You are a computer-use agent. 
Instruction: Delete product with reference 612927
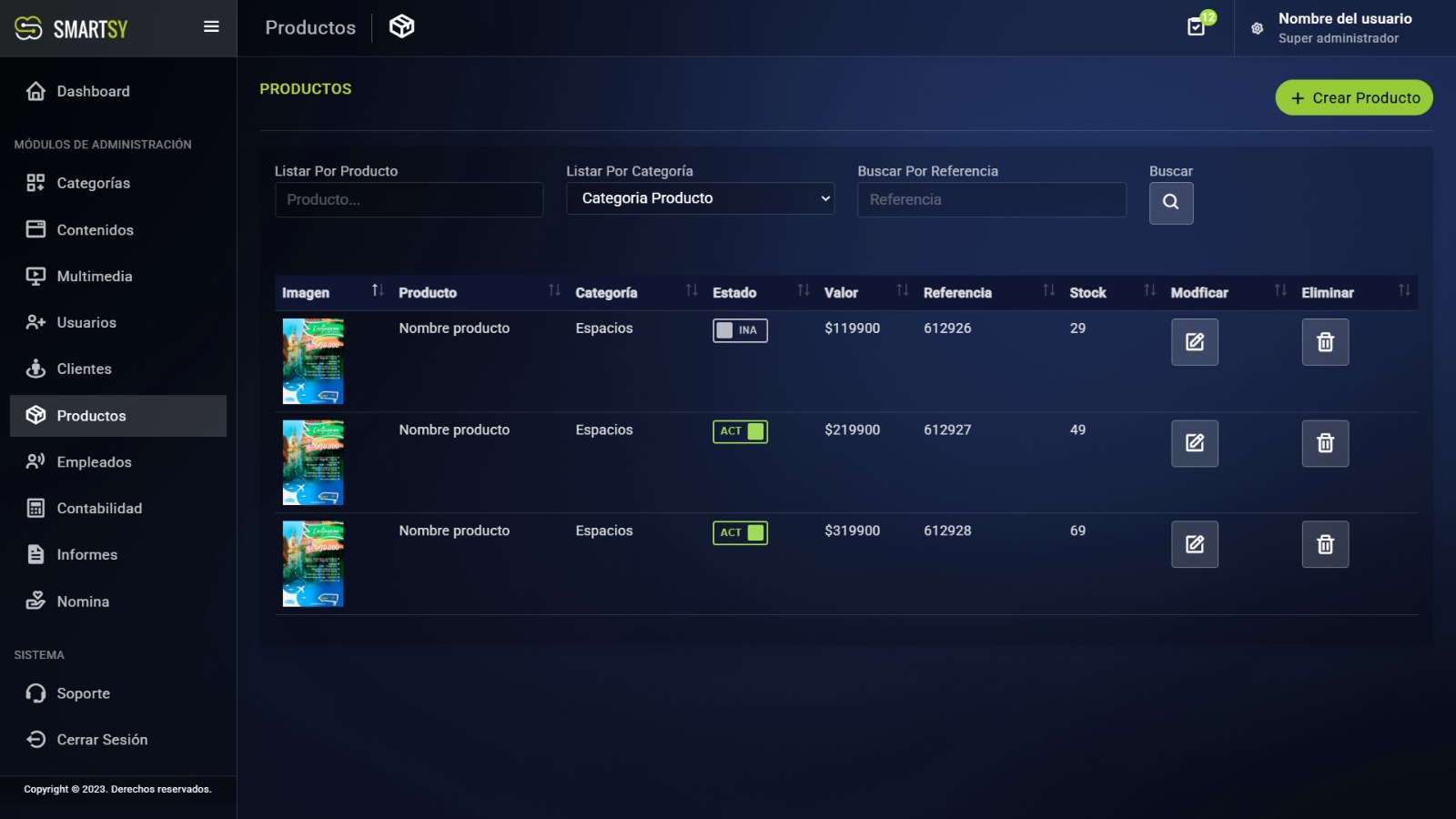click(x=1325, y=443)
